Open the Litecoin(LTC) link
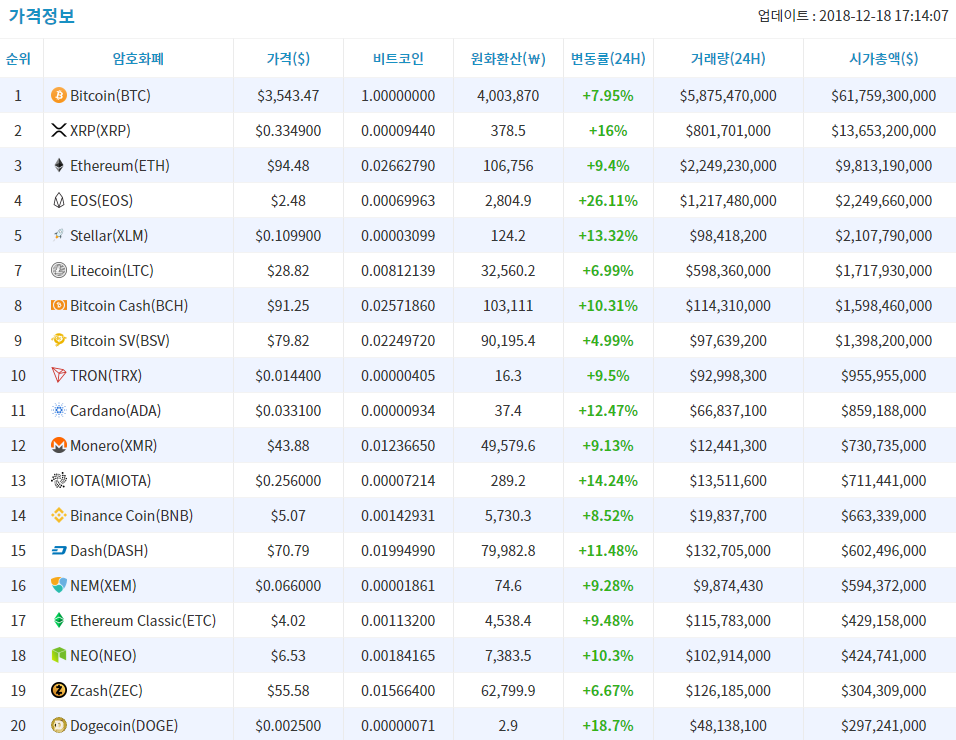 [x=112, y=271]
